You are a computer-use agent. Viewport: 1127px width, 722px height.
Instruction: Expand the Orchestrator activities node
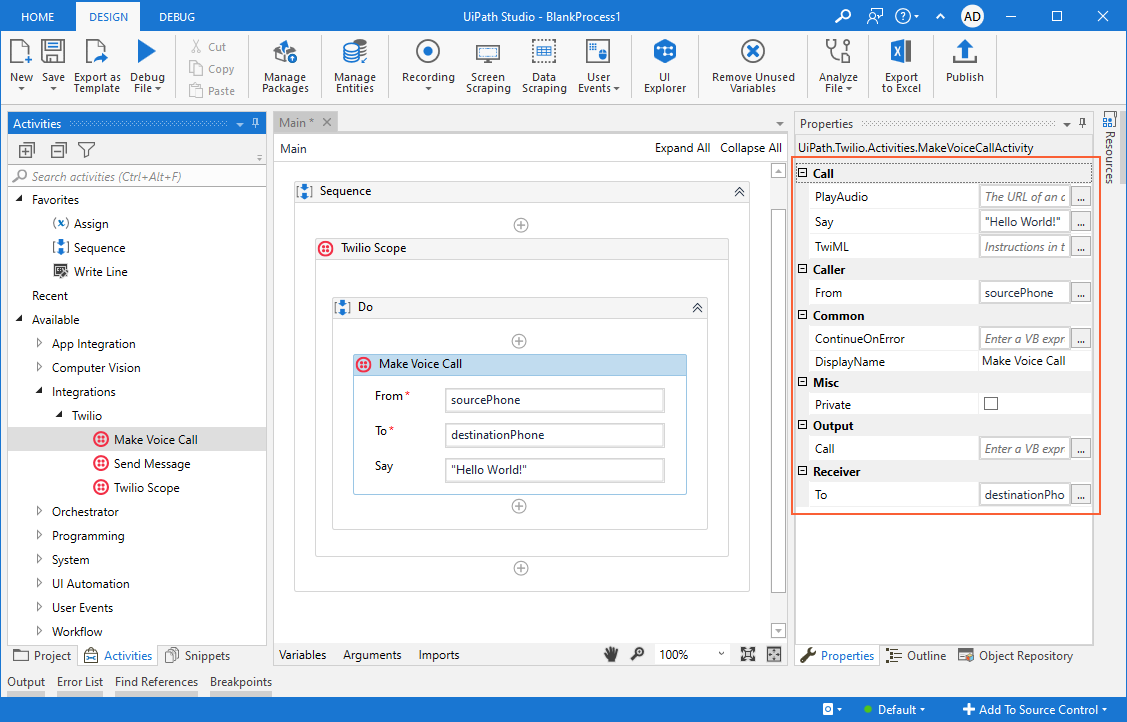point(39,512)
